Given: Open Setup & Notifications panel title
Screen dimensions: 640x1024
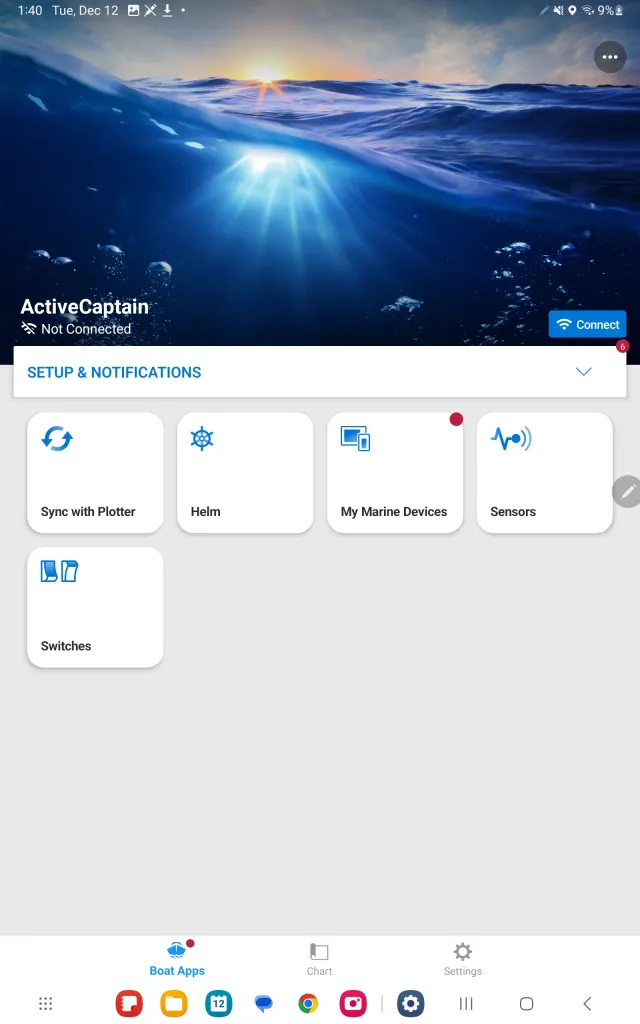Looking at the screenshot, I should [114, 372].
